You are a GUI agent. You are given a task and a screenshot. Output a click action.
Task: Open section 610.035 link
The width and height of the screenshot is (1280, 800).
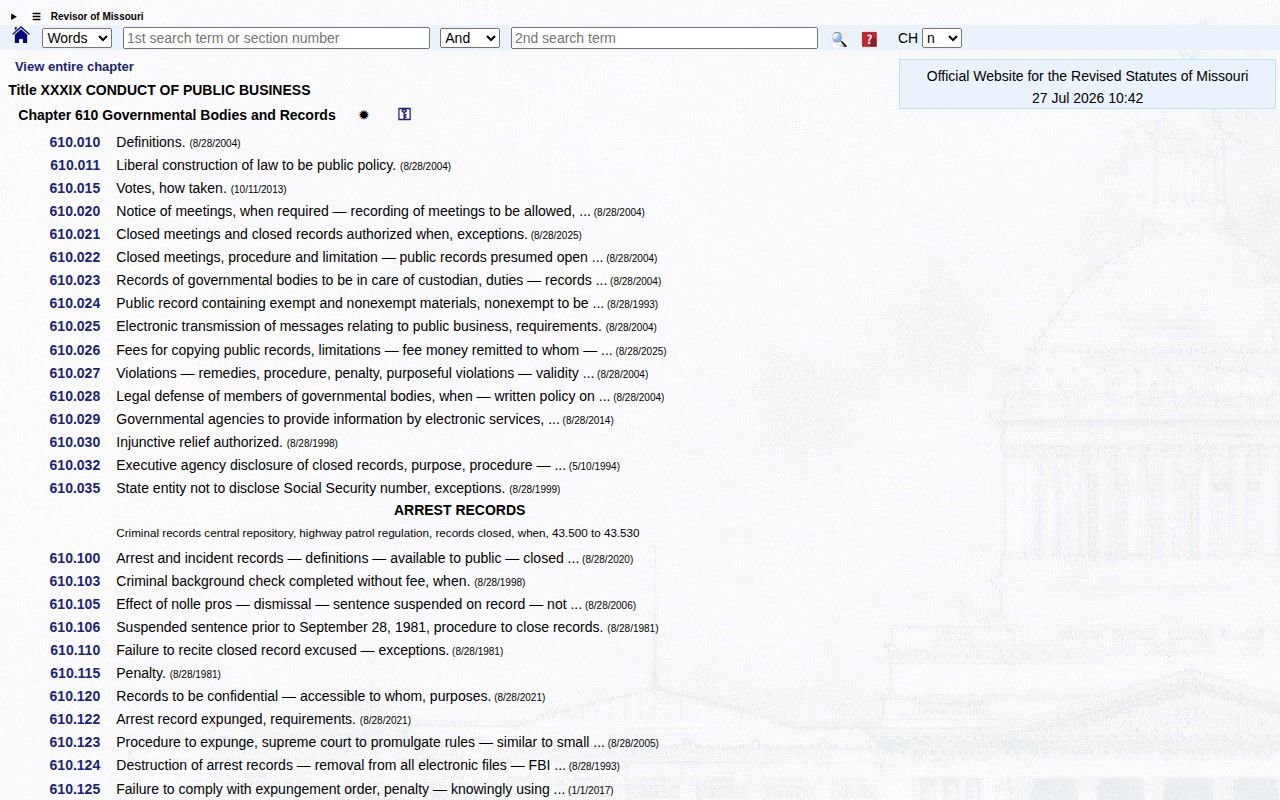75,488
